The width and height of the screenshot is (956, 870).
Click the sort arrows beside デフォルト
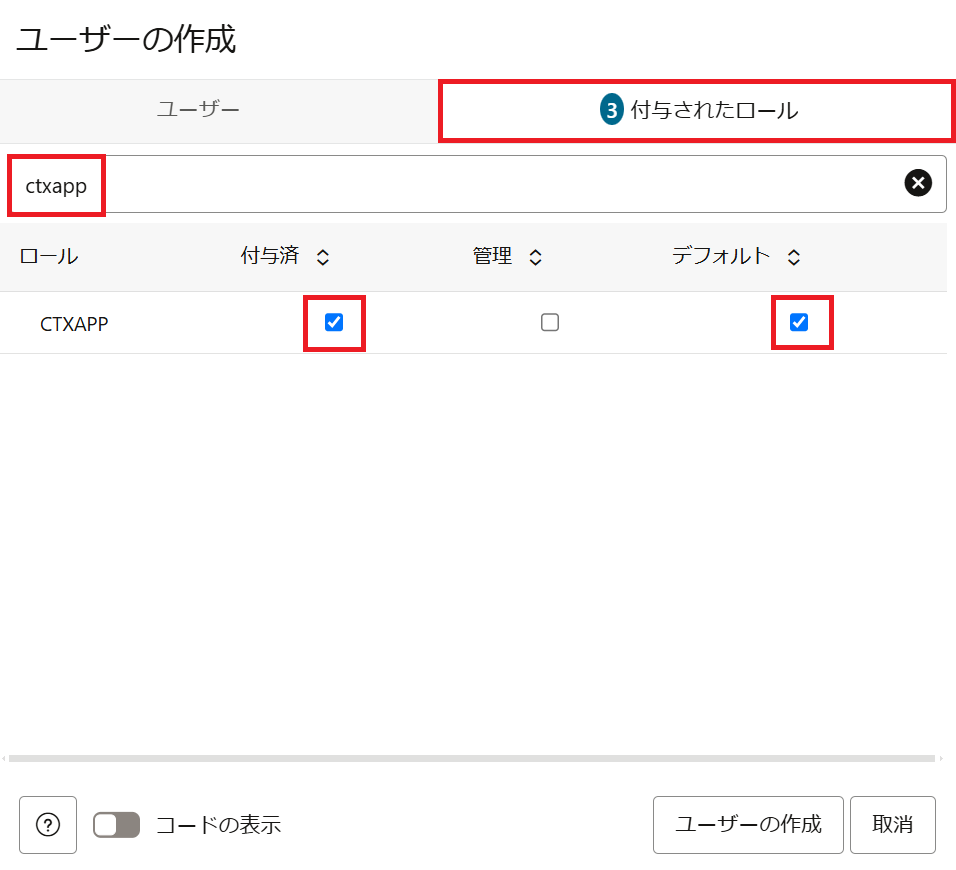click(x=793, y=258)
